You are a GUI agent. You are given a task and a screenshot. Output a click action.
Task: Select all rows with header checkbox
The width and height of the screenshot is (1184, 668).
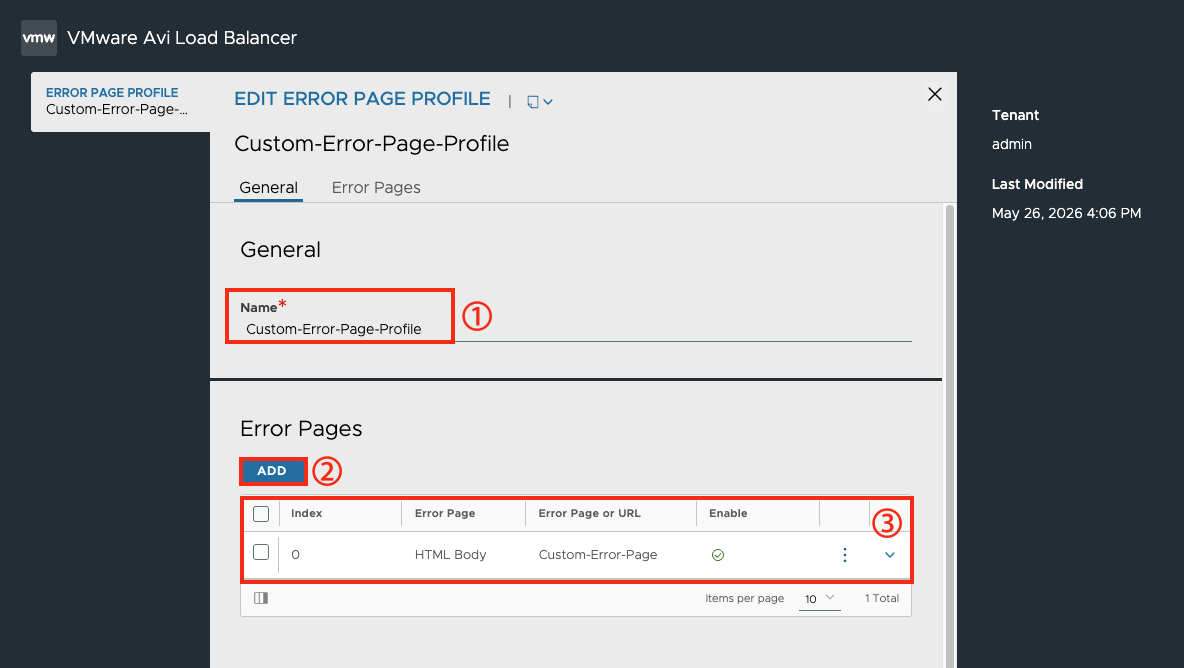[261, 514]
